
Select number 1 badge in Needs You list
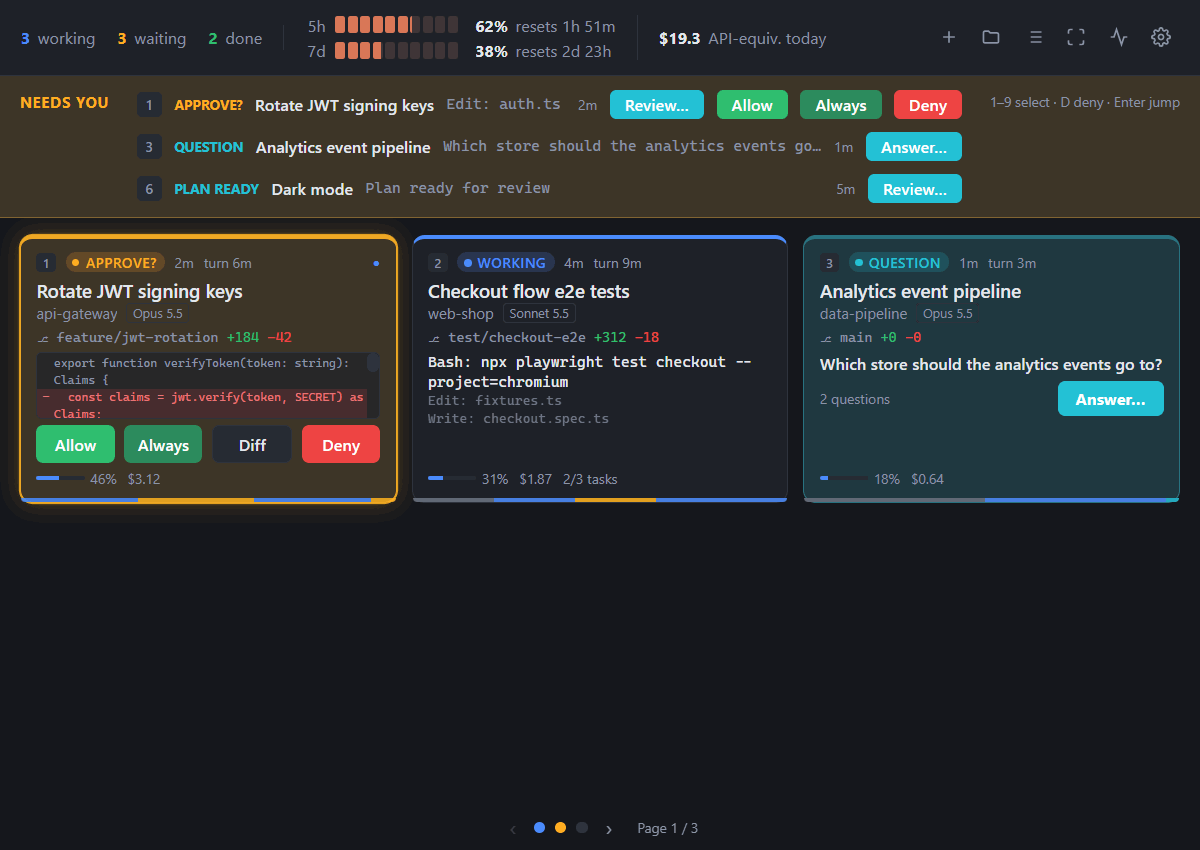click(149, 105)
